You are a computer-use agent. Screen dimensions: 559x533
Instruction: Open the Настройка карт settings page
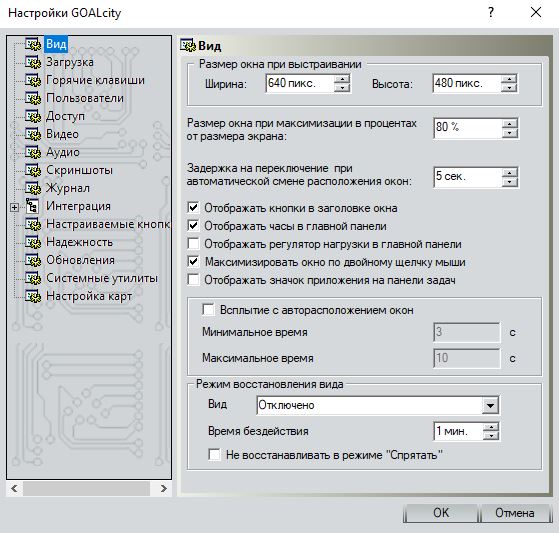coord(89,296)
